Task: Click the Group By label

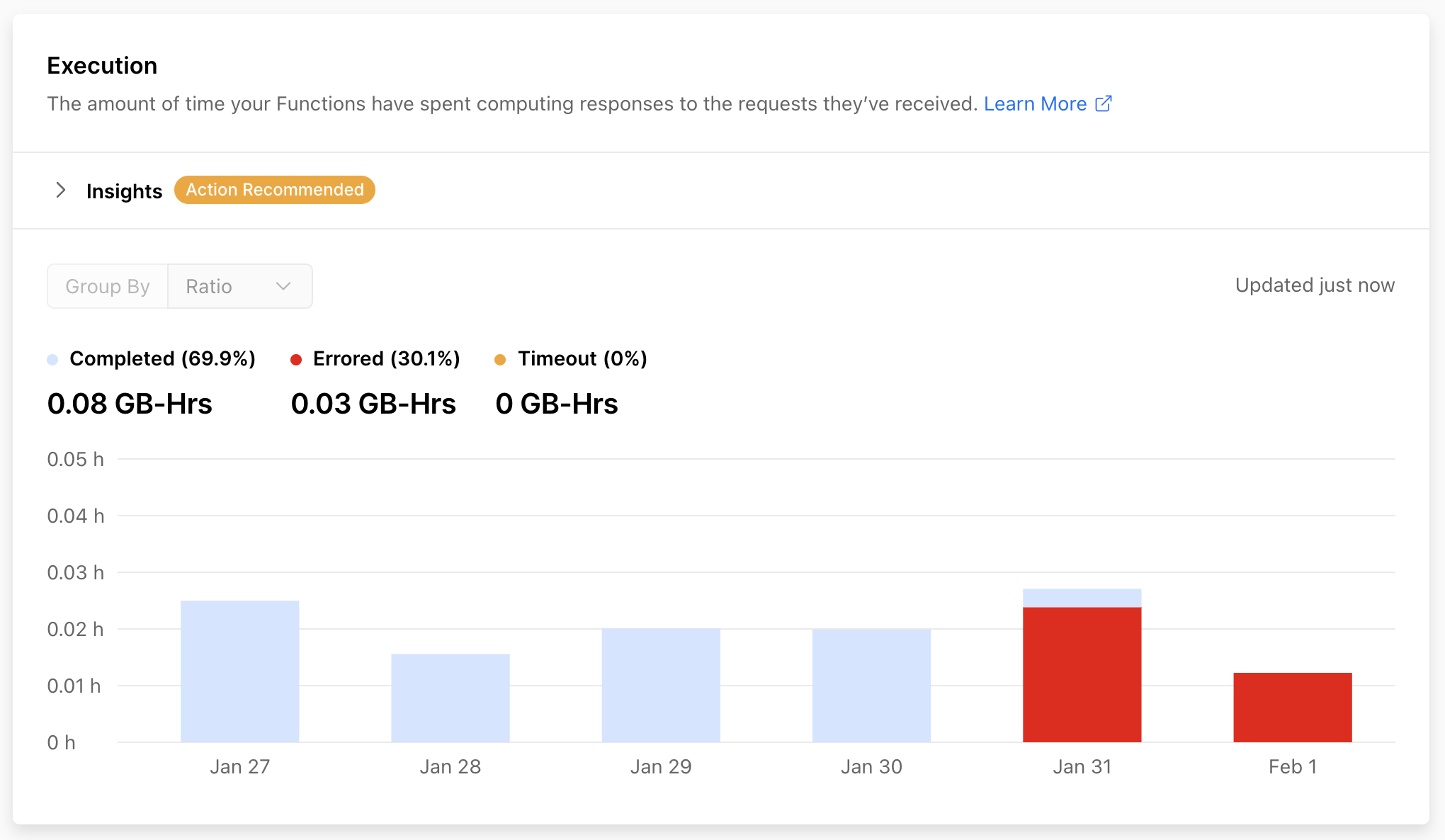Action: point(108,286)
